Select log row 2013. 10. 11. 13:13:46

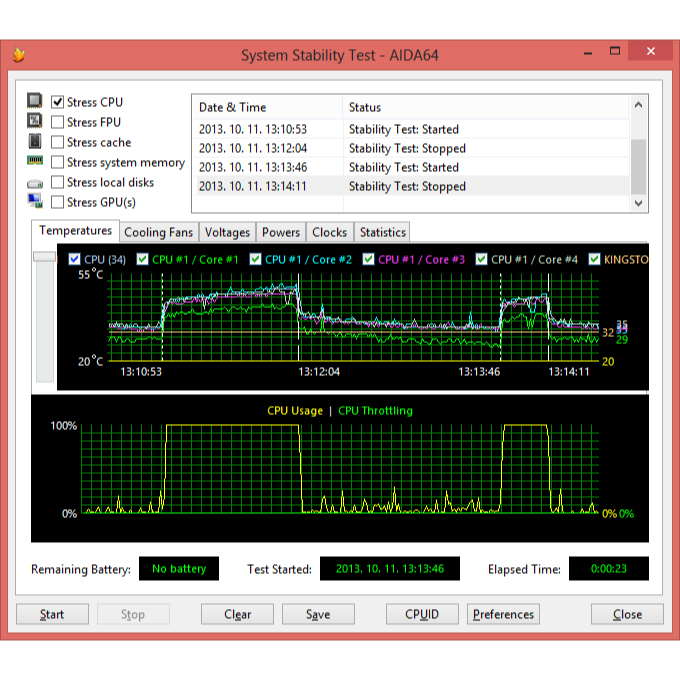(412, 167)
